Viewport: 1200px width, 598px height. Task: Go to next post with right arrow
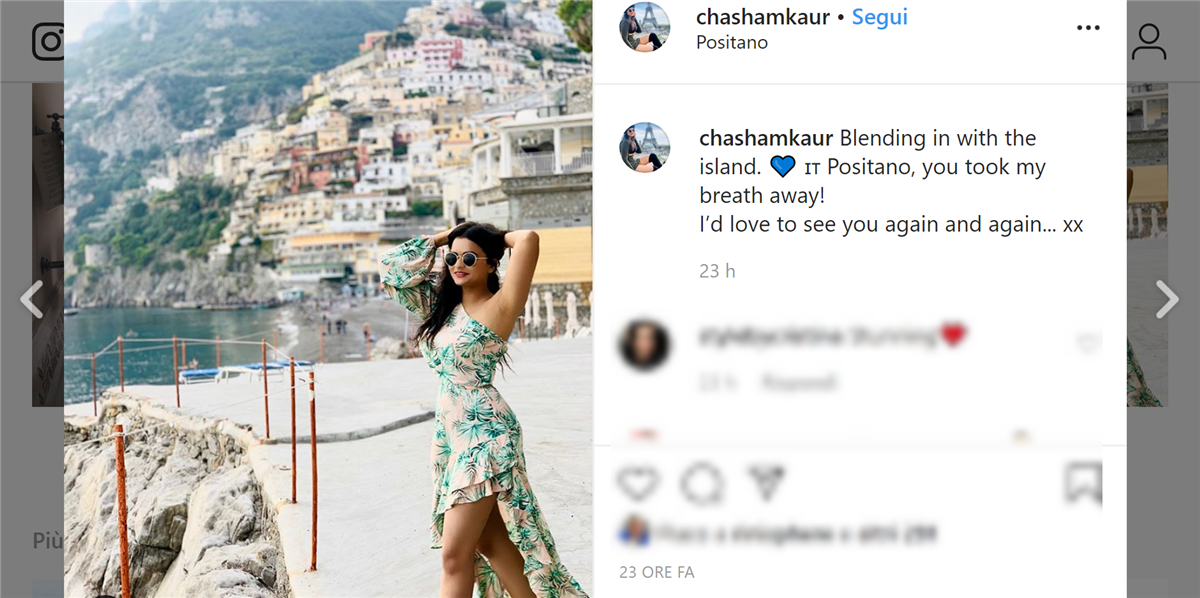coord(1167,299)
